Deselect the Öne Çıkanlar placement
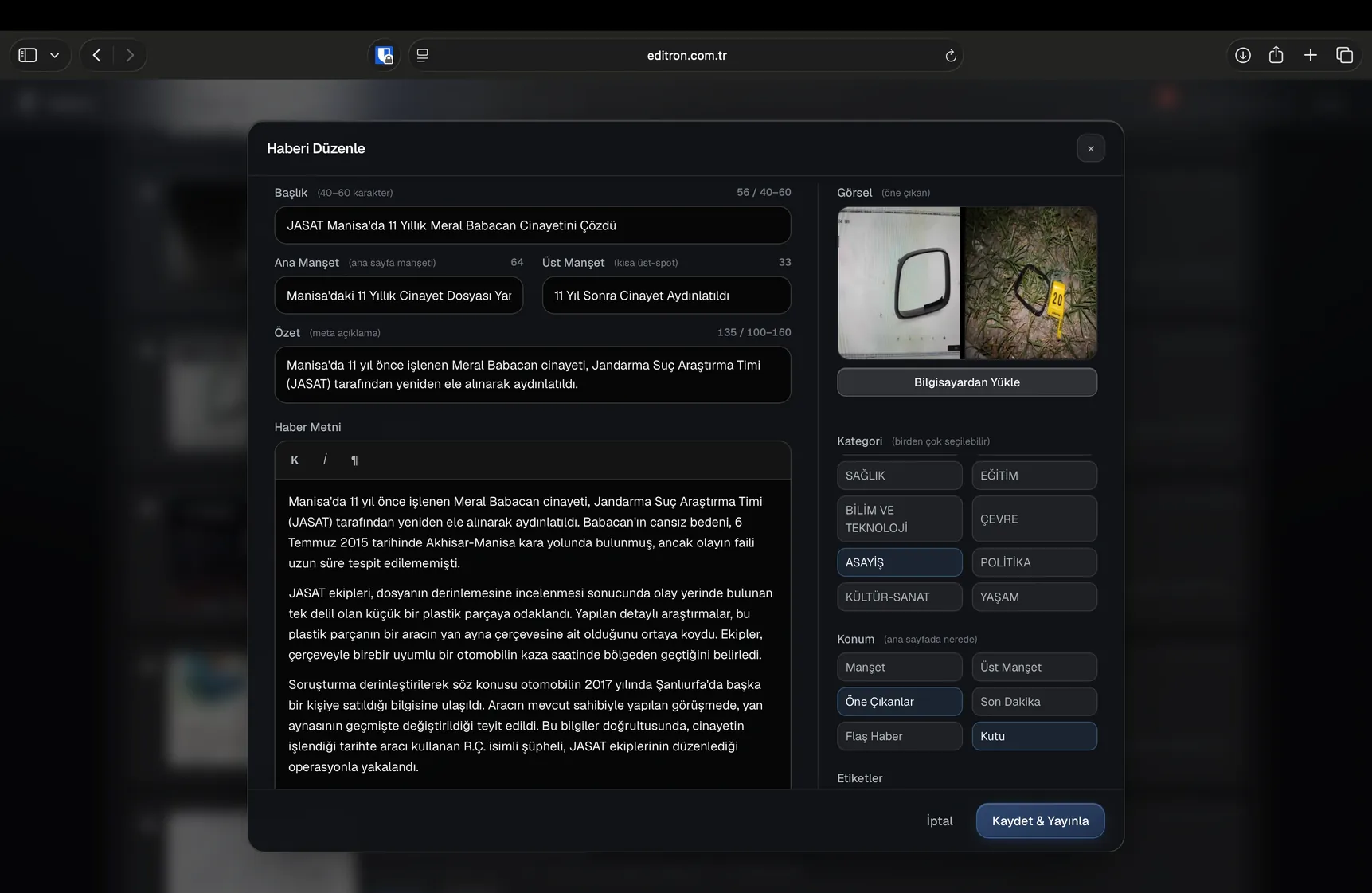The height and width of the screenshot is (893, 1372). pos(900,702)
